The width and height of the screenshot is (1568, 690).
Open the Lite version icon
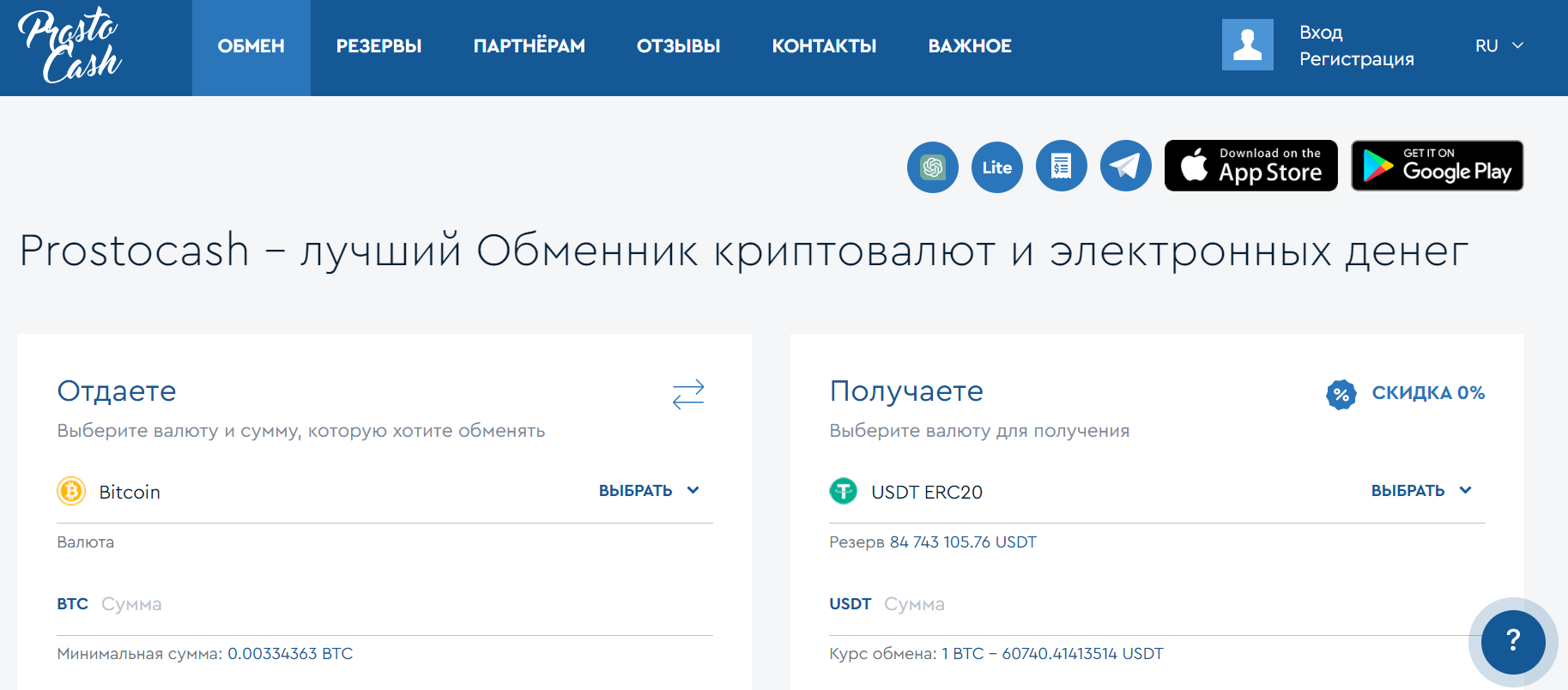pos(997,166)
